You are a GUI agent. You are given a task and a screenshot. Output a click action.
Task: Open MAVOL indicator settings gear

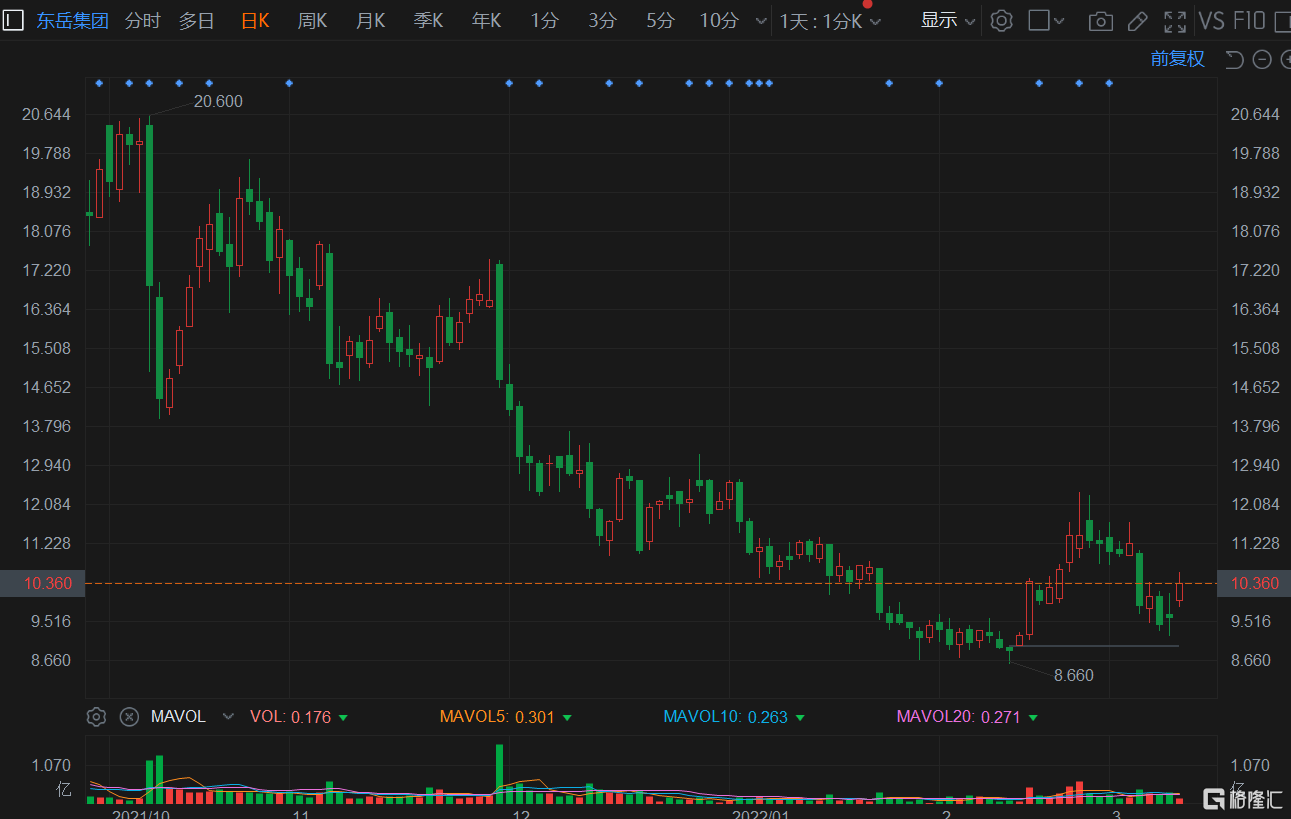click(x=96, y=717)
